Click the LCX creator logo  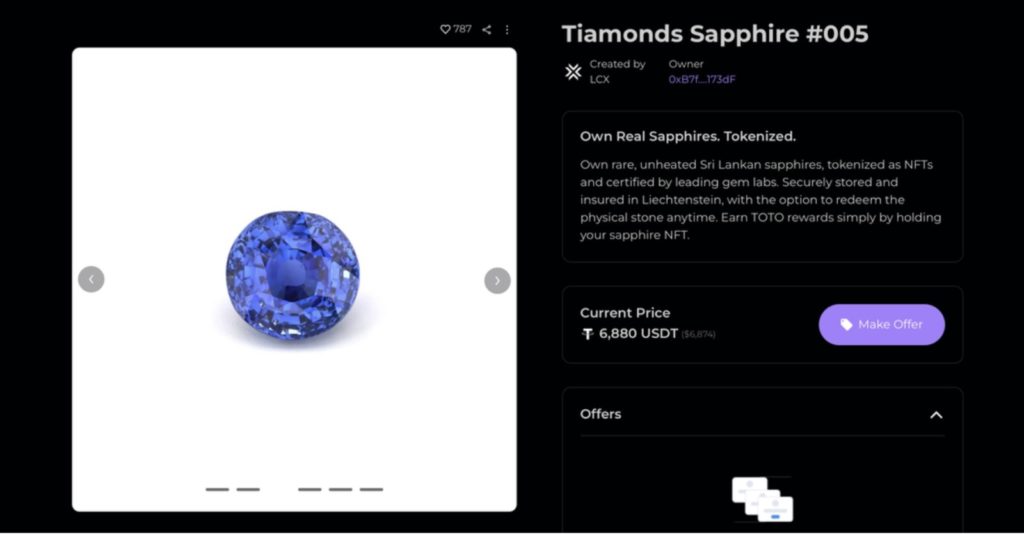pos(573,72)
